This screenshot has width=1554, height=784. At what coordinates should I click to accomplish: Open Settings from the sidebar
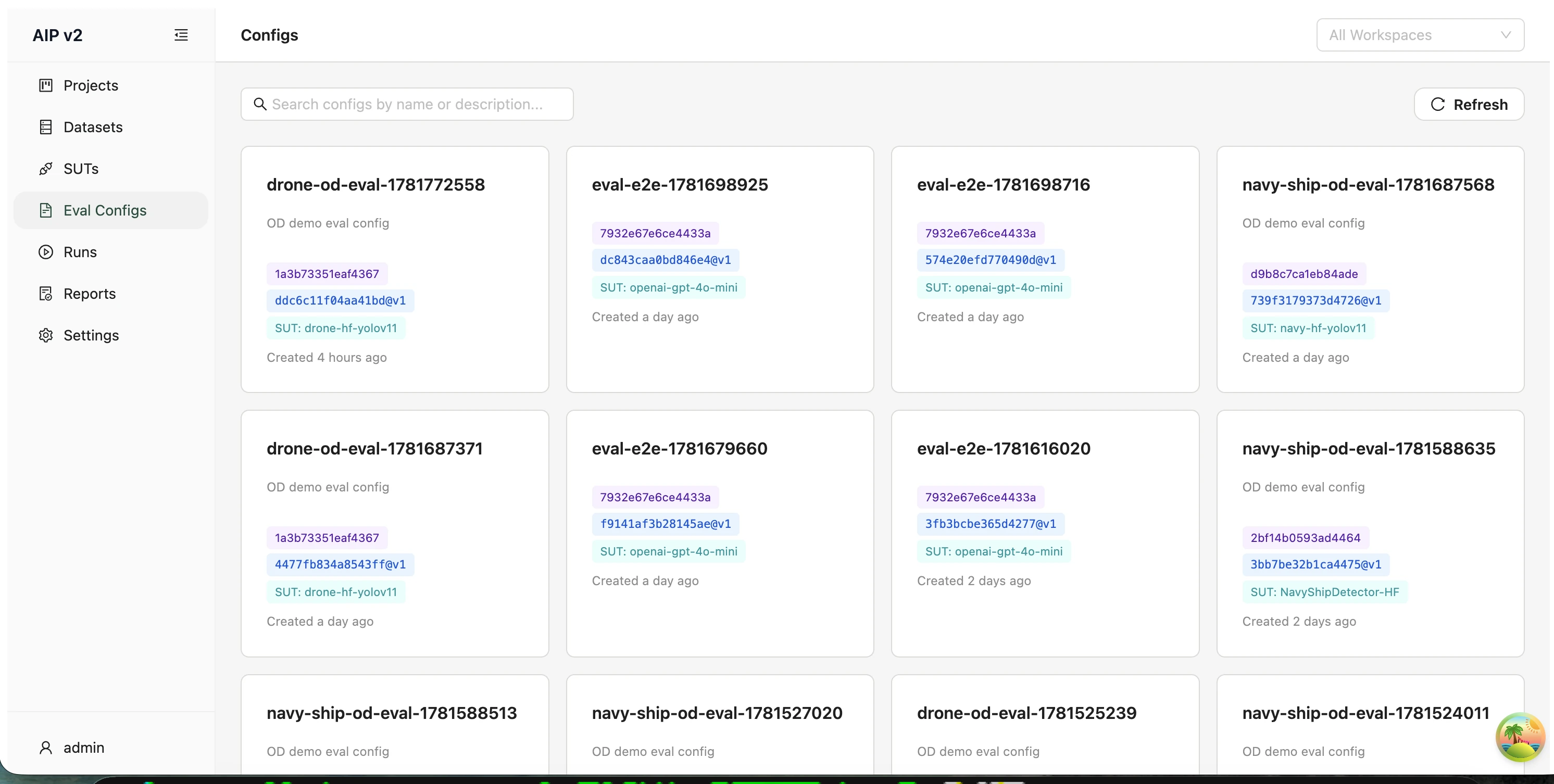111,335
